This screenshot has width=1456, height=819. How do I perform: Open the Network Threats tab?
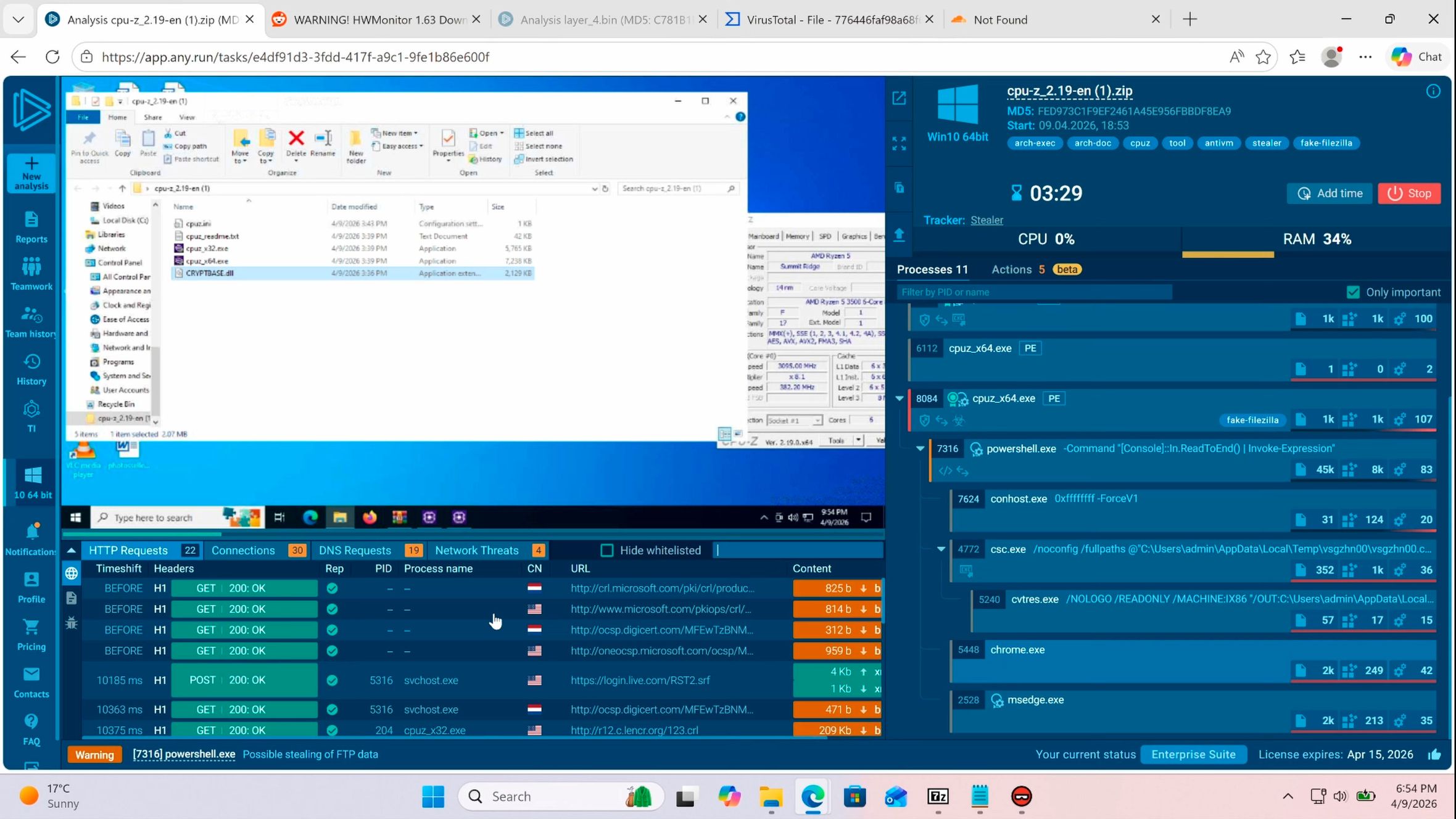tap(476, 550)
